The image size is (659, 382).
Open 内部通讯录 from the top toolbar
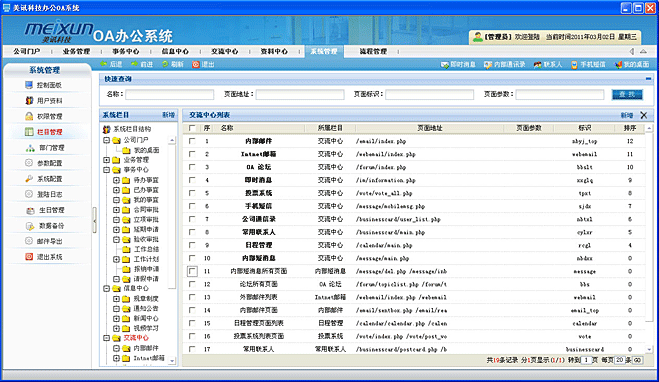505,64
